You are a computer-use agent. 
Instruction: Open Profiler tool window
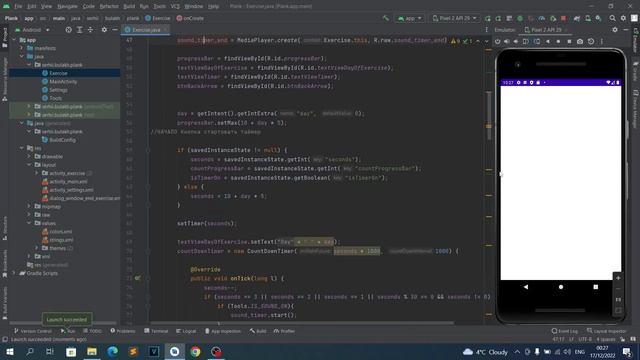point(284,331)
